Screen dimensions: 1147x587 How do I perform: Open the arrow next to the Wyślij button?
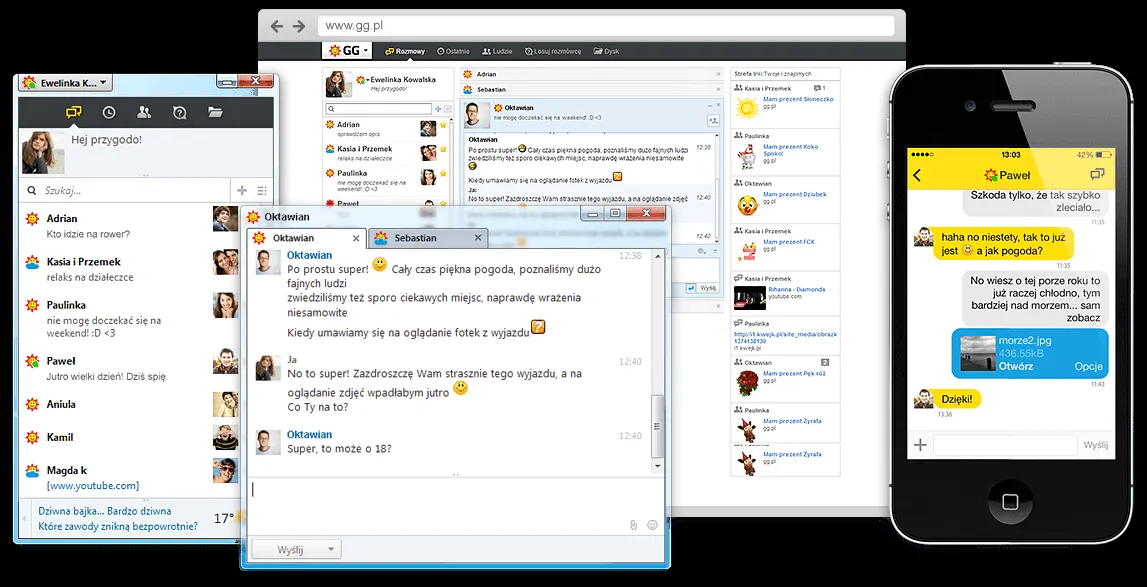[331, 549]
